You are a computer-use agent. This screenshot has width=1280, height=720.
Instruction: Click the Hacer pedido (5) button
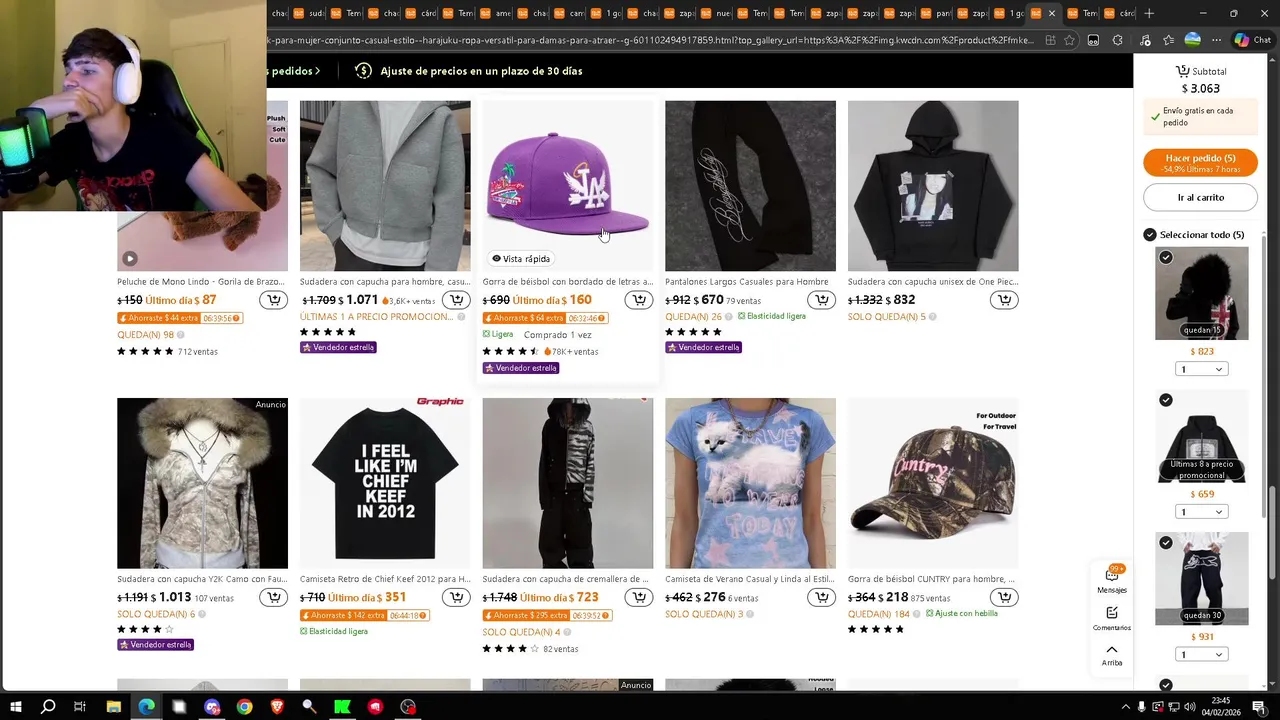1200,163
